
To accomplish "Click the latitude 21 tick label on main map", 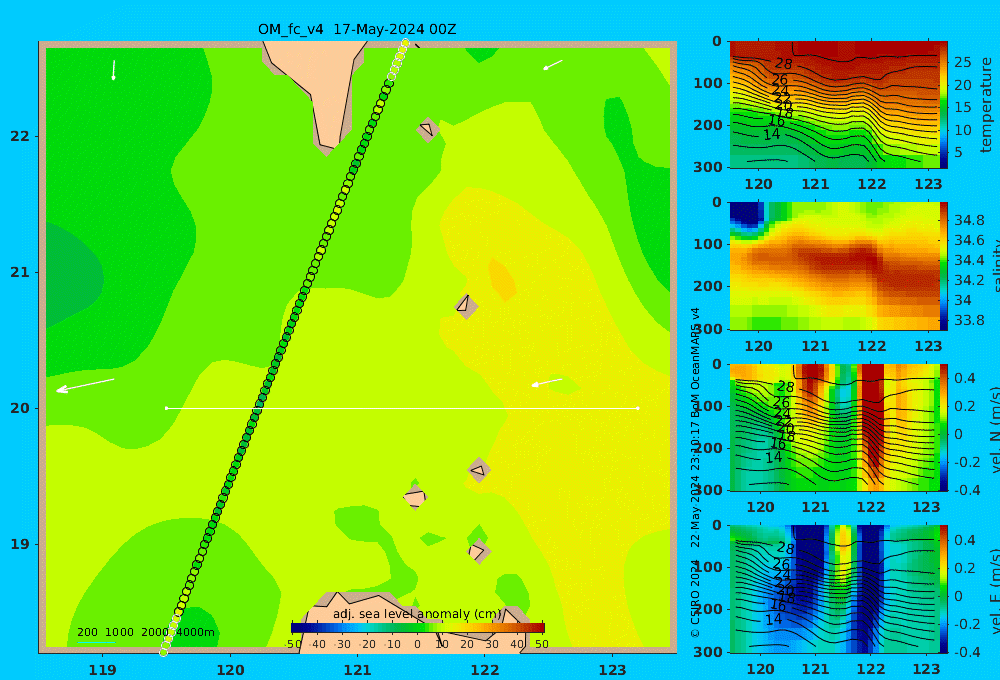I will 20,272.
